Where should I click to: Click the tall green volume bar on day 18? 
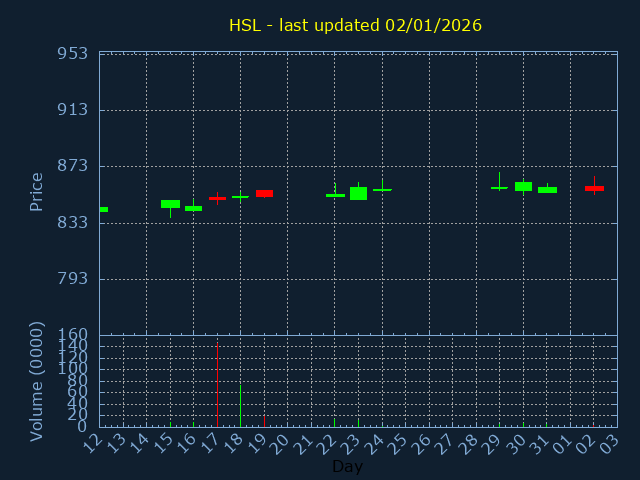pos(240,405)
